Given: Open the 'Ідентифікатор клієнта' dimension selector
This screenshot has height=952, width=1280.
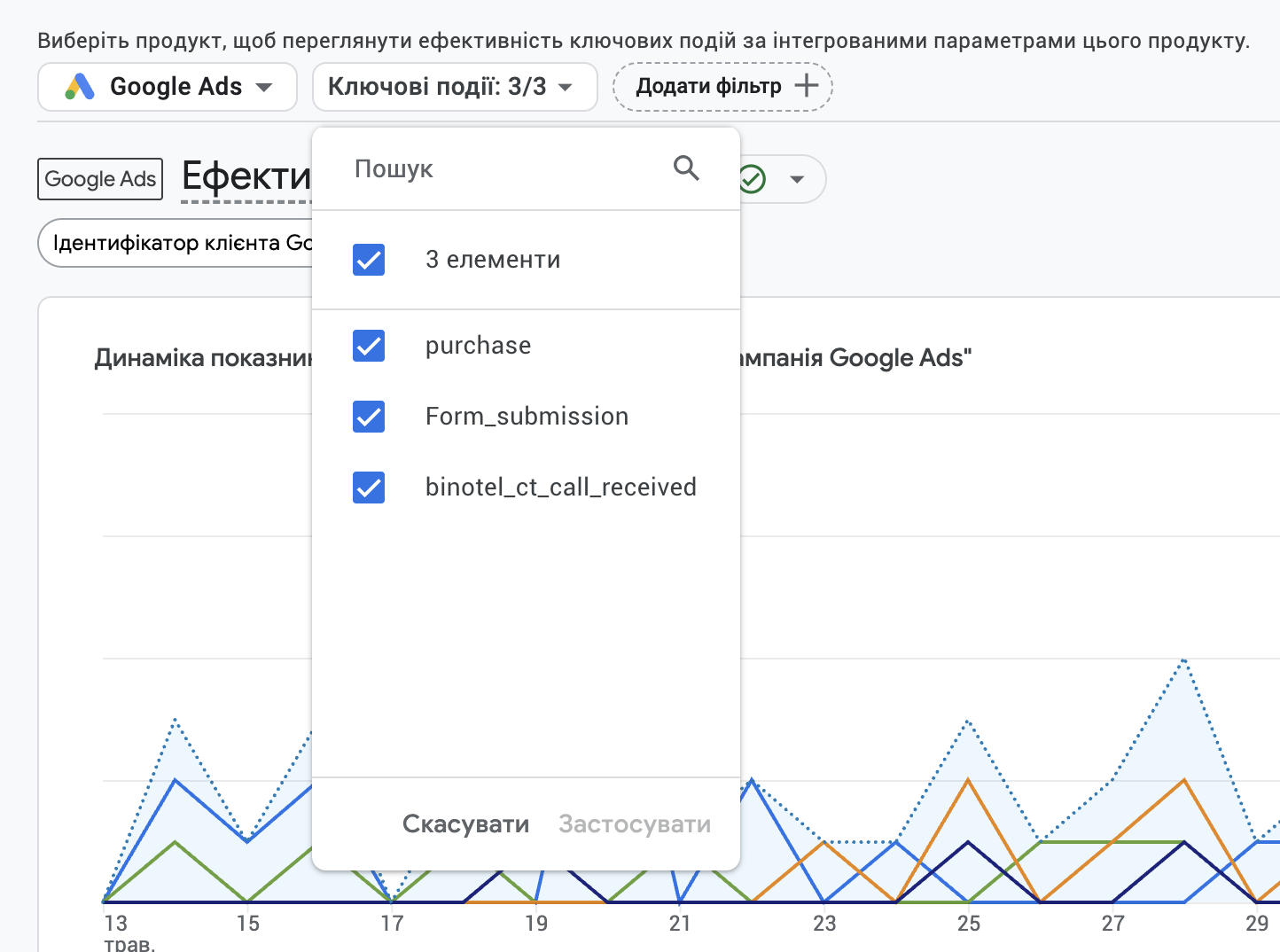Looking at the screenshot, I should pos(176,243).
